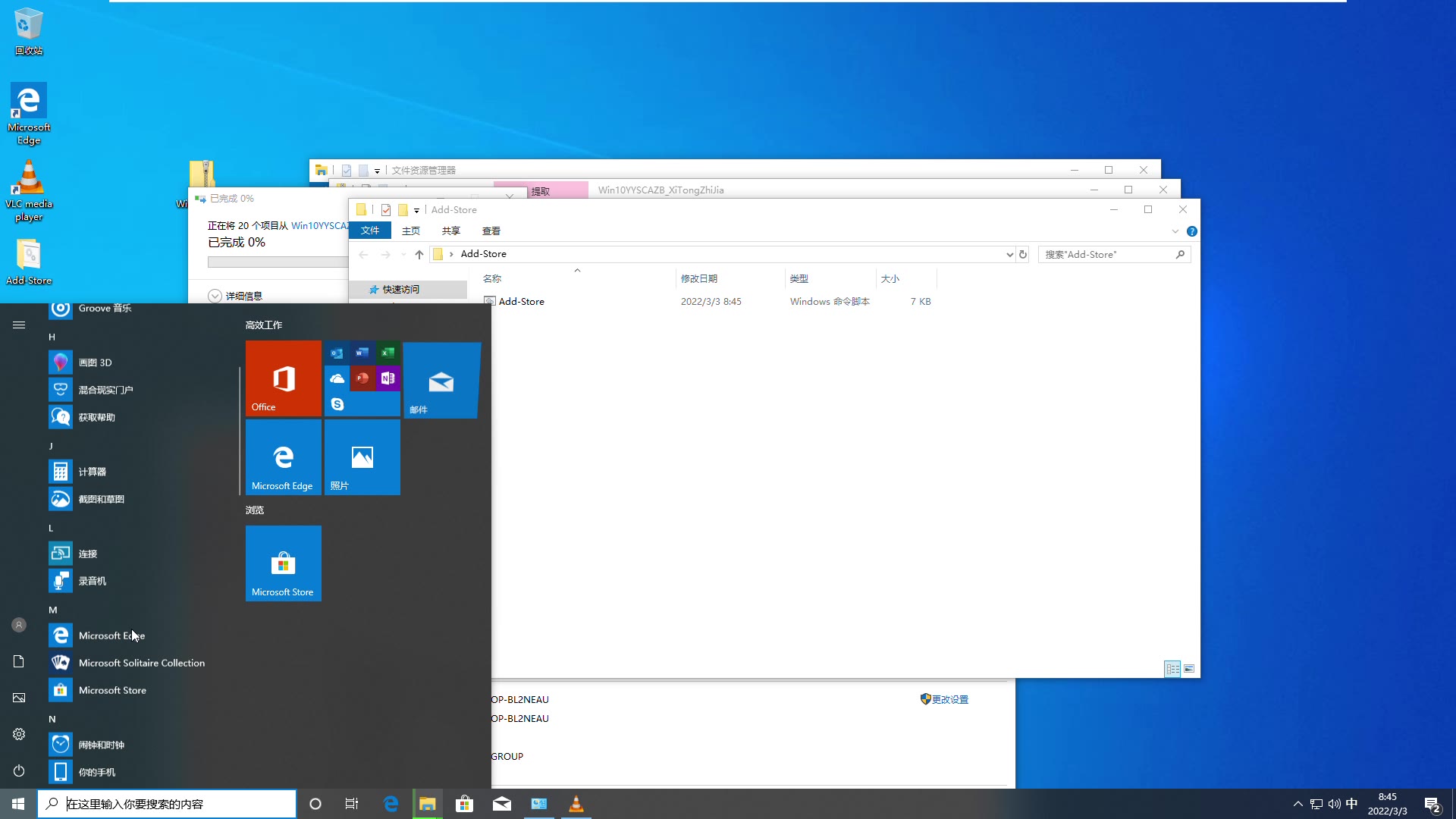Switch to Home (主页) ribbon tab
Image resolution: width=1456 pixels, height=819 pixels.
pos(411,231)
